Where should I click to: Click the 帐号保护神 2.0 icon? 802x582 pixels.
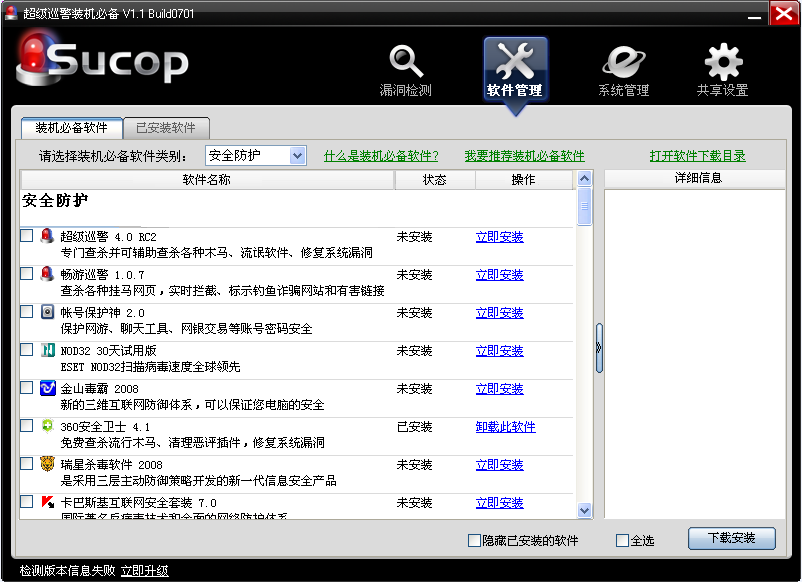point(47,311)
